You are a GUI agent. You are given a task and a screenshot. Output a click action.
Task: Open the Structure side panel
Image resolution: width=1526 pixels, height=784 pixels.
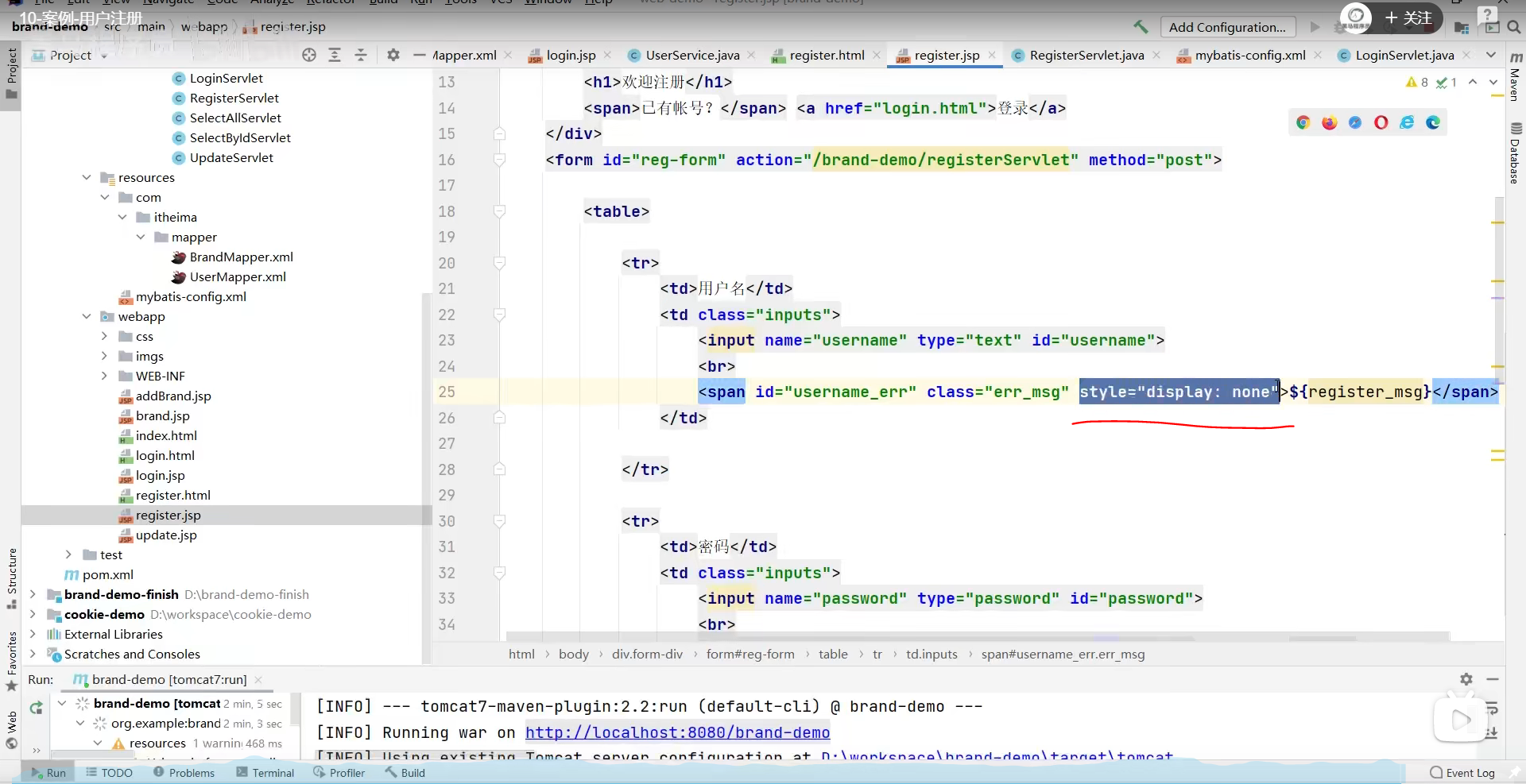click(x=11, y=578)
